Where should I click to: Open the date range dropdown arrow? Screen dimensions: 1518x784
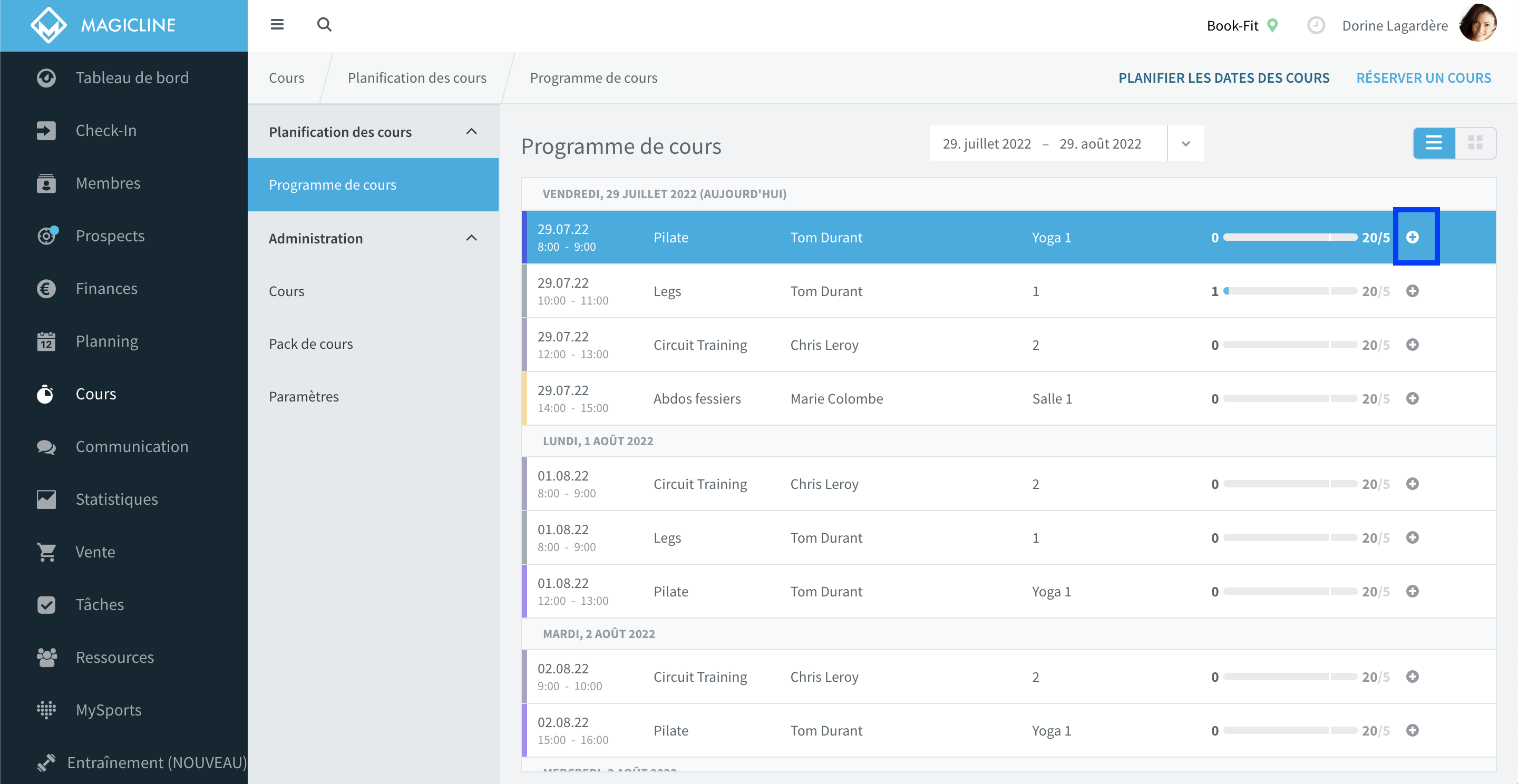tap(1185, 143)
